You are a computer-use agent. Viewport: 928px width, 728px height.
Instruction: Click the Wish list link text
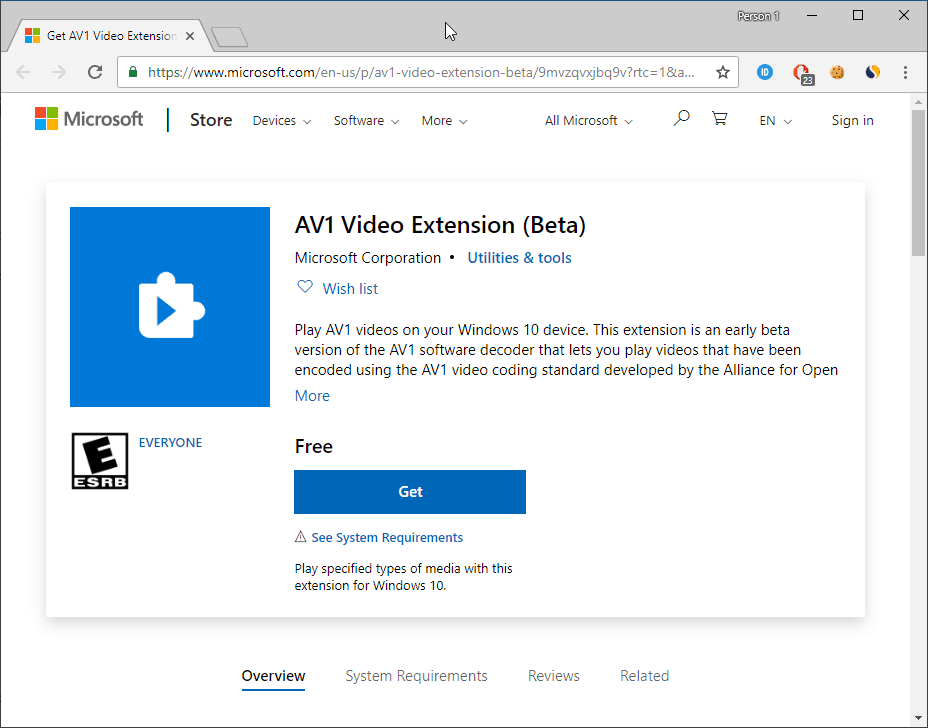click(x=350, y=289)
